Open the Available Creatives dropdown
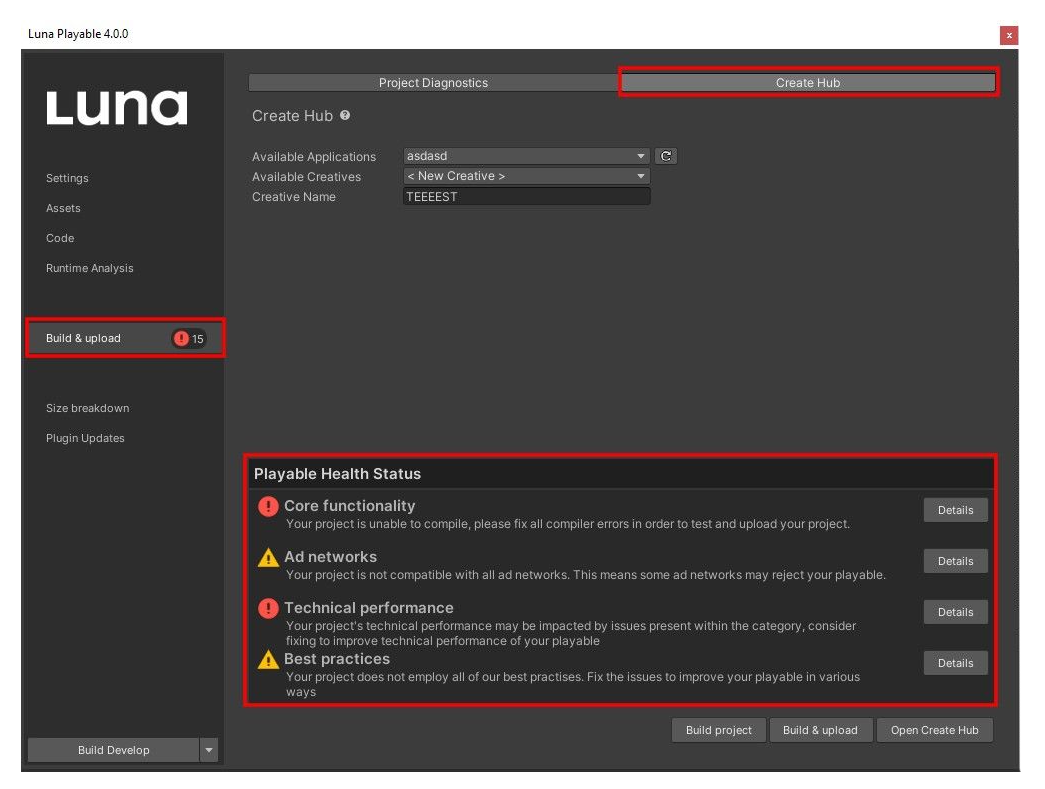The image size is (1045, 789). point(526,176)
